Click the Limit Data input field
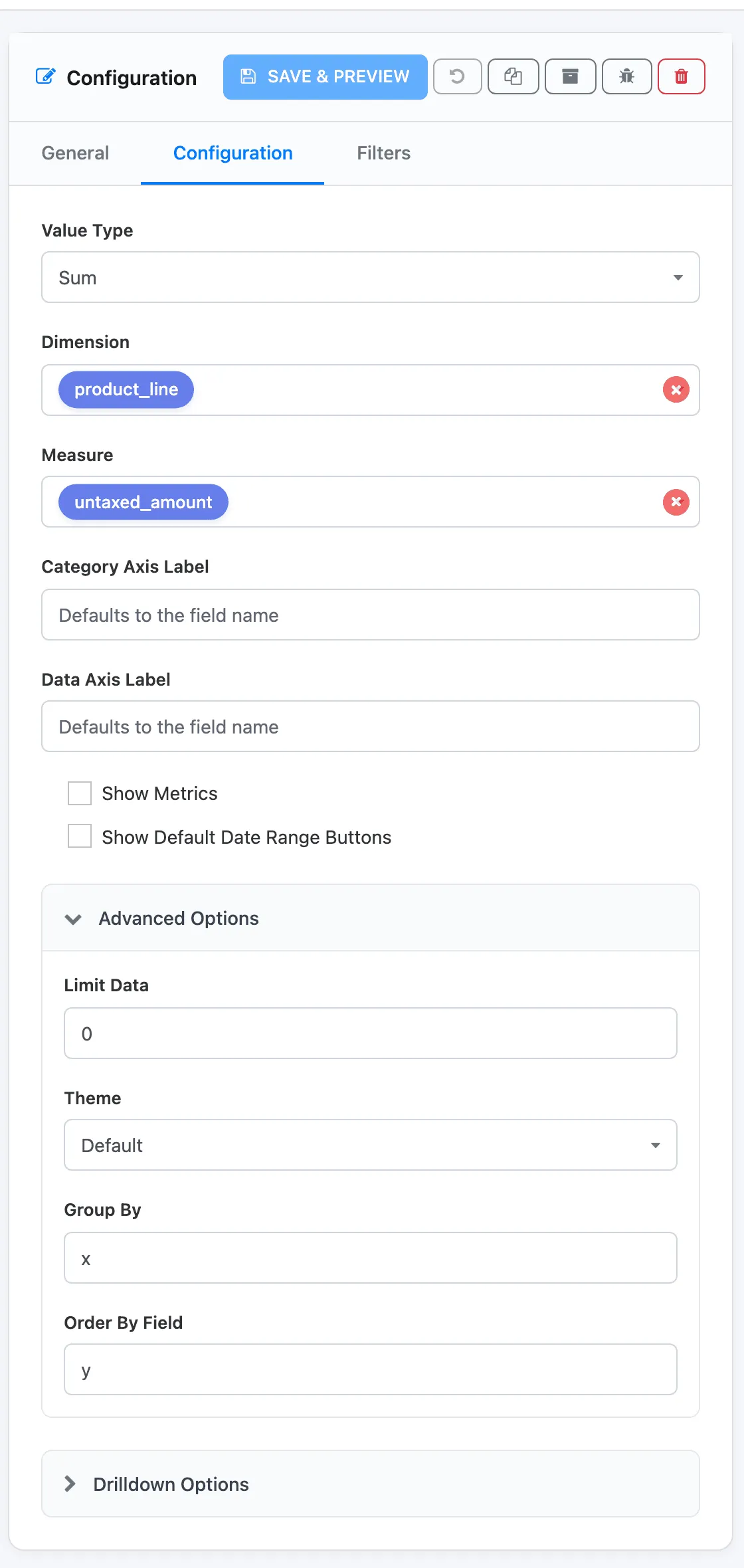The width and height of the screenshot is (744, 1568). 371,1033
